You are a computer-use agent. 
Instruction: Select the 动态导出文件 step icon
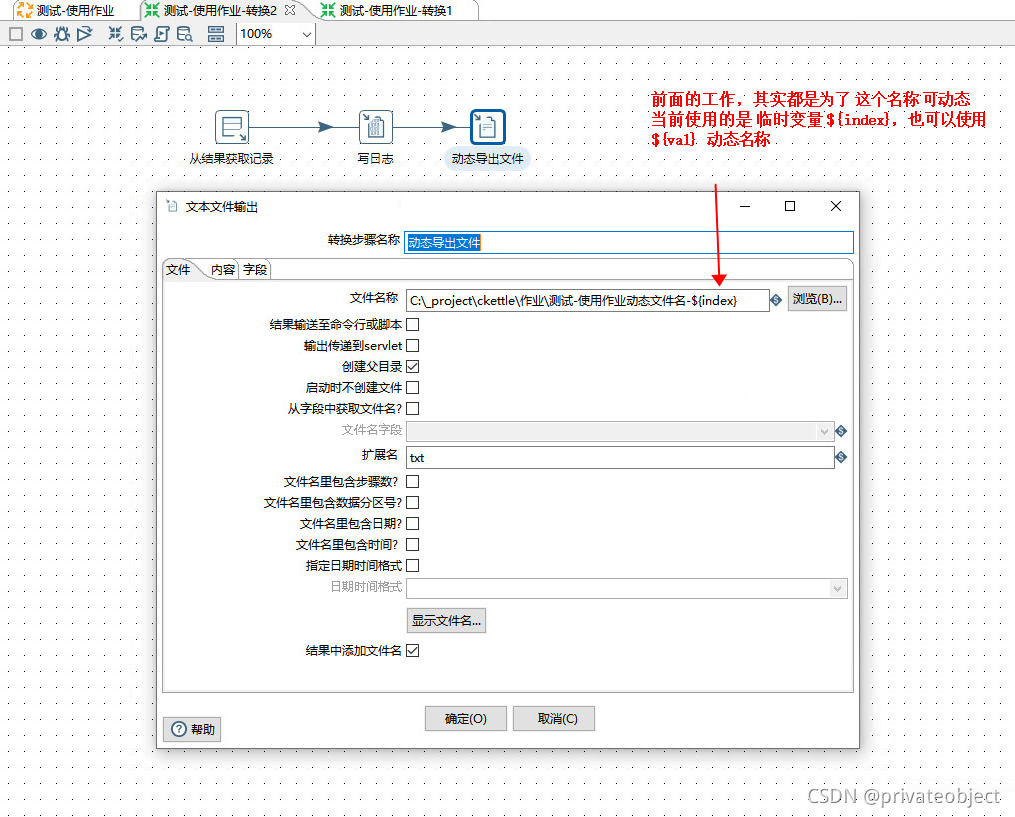tap(487, 124)
